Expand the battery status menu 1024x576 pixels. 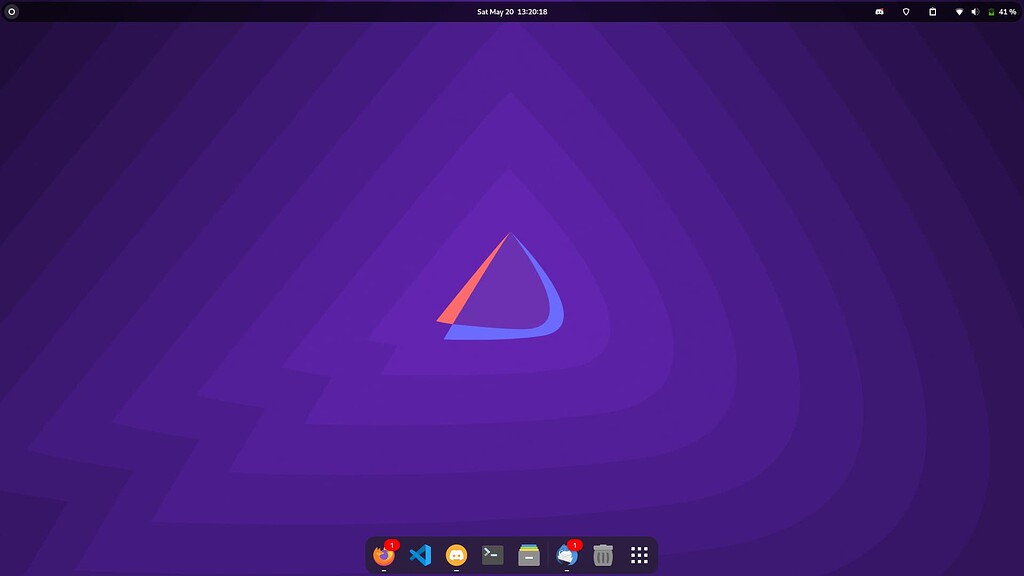(x=990, y=11)
